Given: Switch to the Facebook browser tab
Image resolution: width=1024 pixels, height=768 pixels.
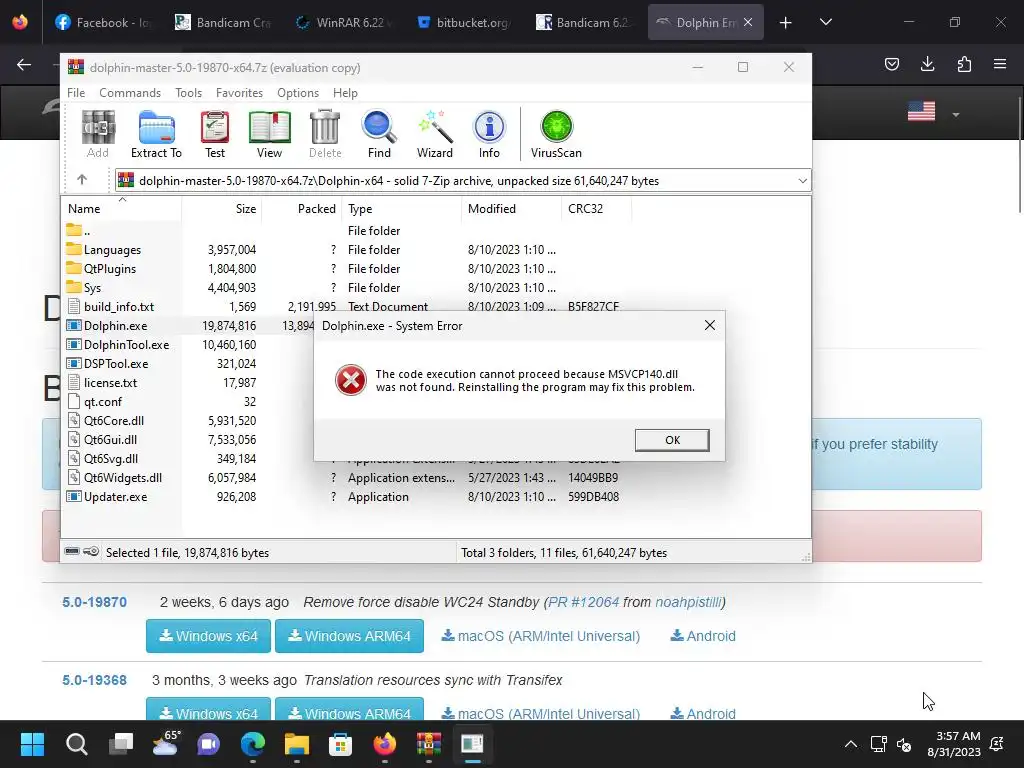Looking at the screenshot, I should [103, 22].
